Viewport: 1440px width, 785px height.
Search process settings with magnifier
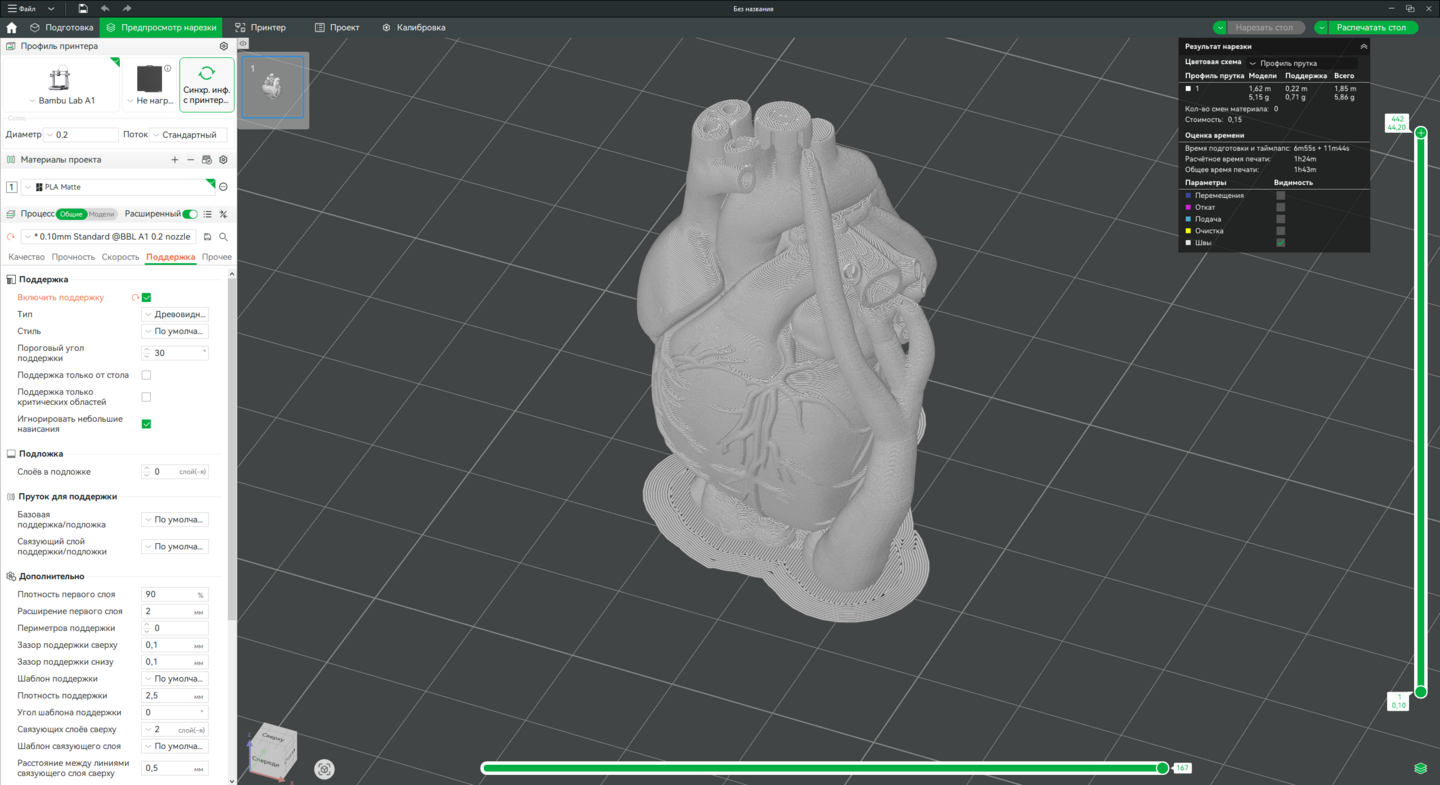tap(223, 237)
